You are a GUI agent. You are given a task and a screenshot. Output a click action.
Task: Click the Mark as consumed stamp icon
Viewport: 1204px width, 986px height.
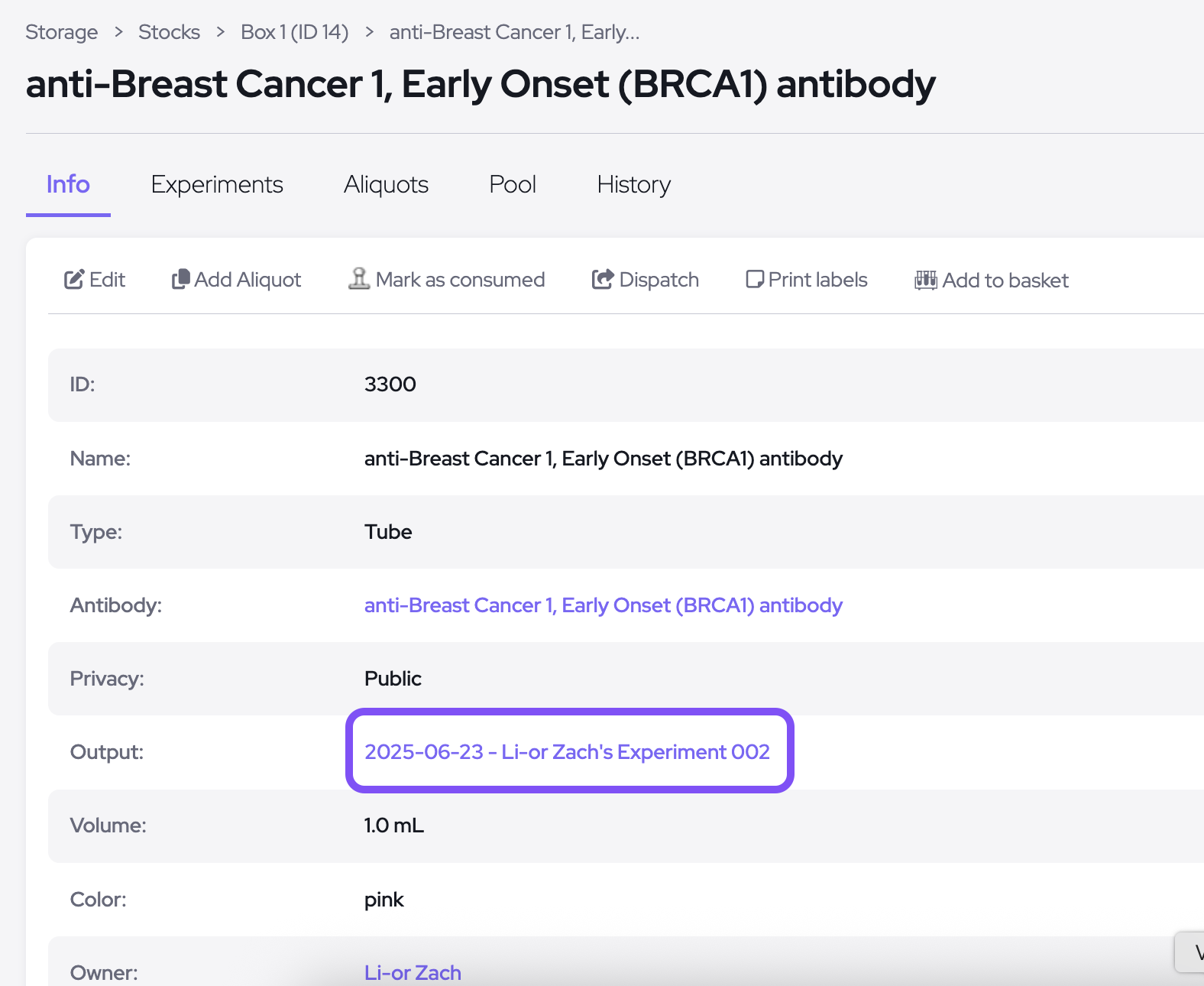[359, 279]
